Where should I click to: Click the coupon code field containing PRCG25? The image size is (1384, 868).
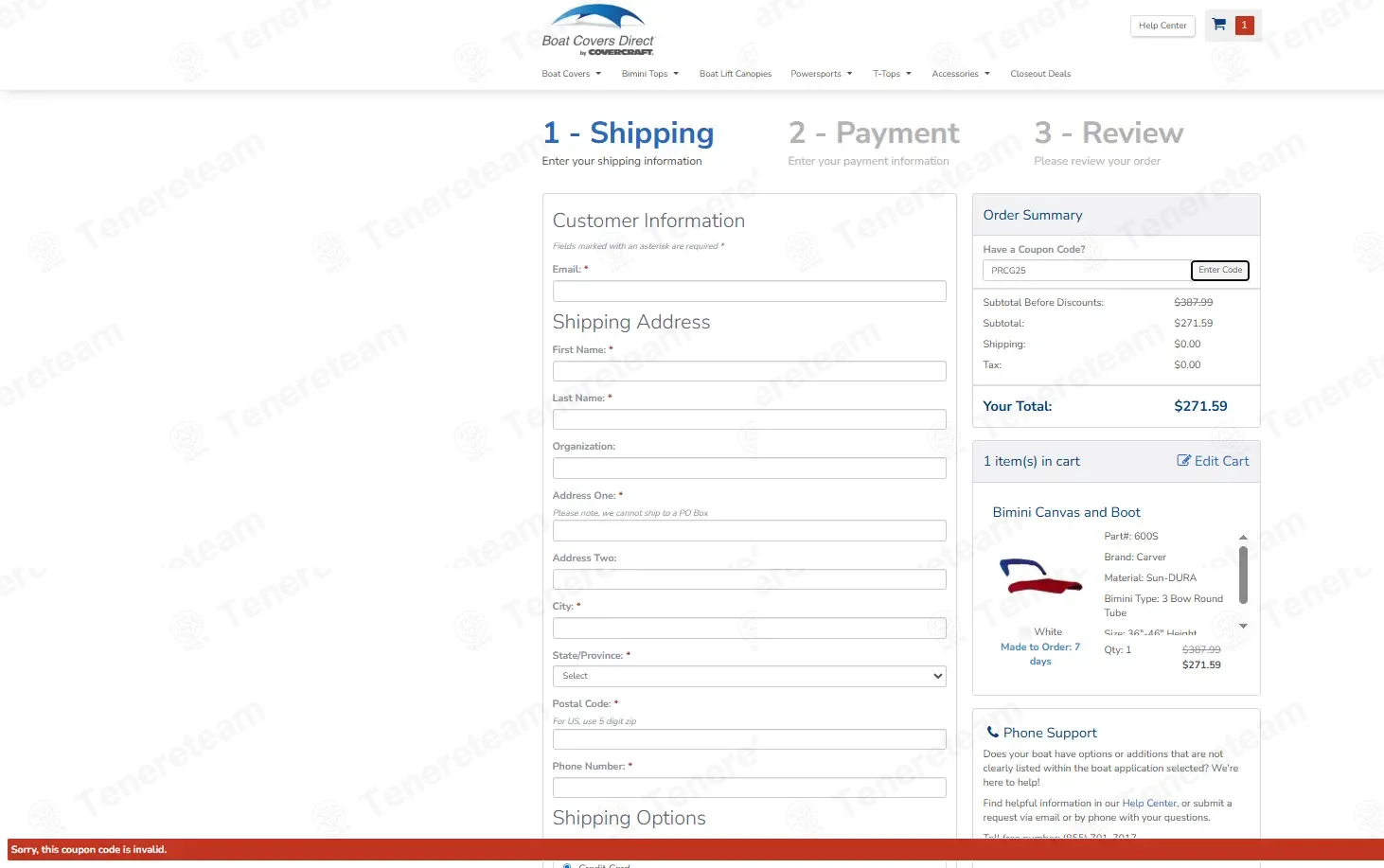(1086, 271)
